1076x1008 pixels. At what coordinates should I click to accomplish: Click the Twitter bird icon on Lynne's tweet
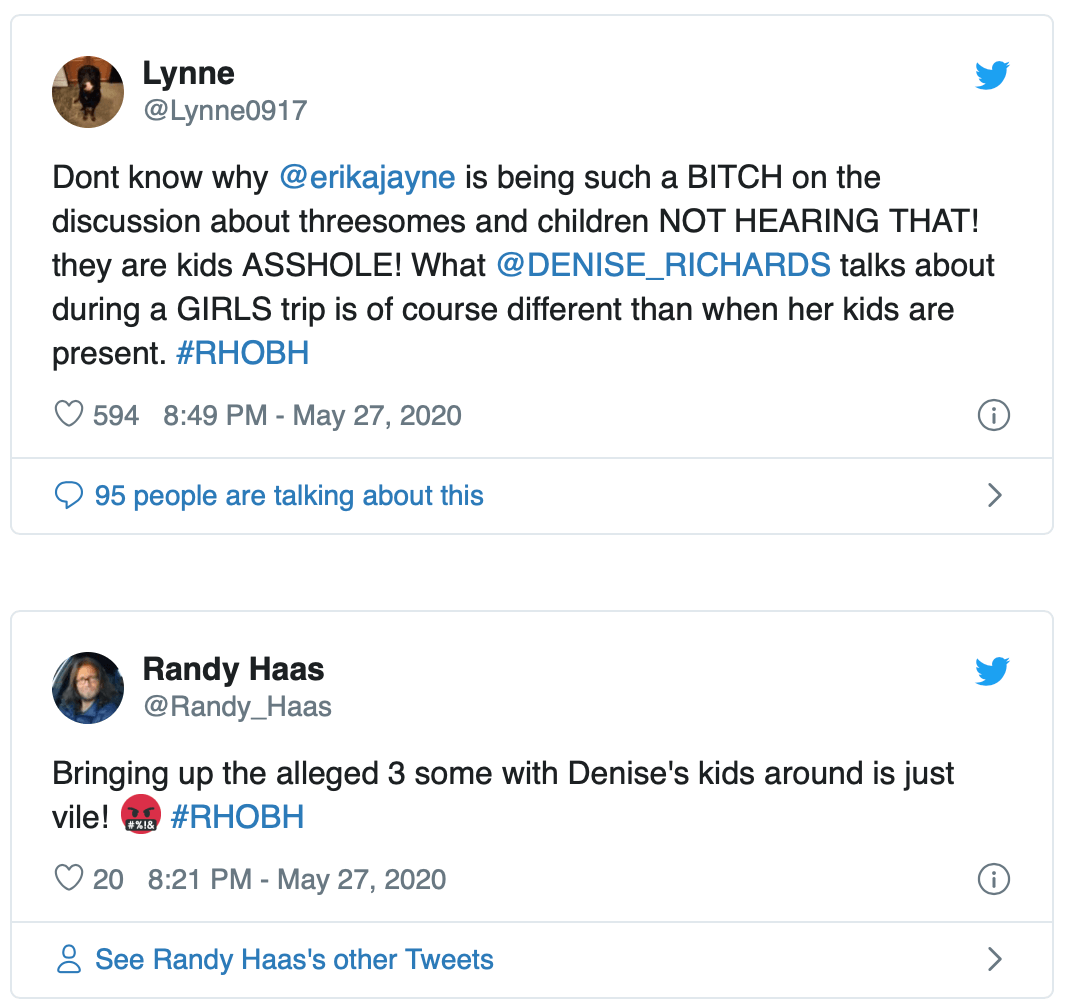coord(992,76)
